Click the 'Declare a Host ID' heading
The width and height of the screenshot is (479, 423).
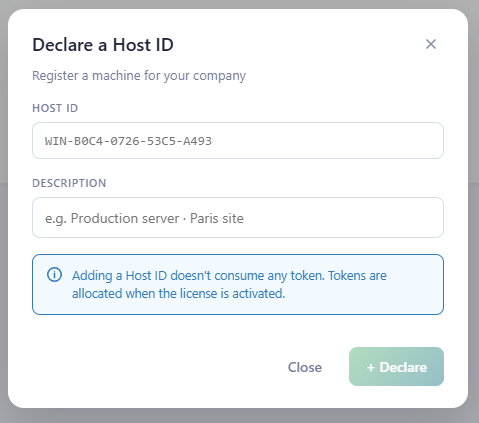103,45
